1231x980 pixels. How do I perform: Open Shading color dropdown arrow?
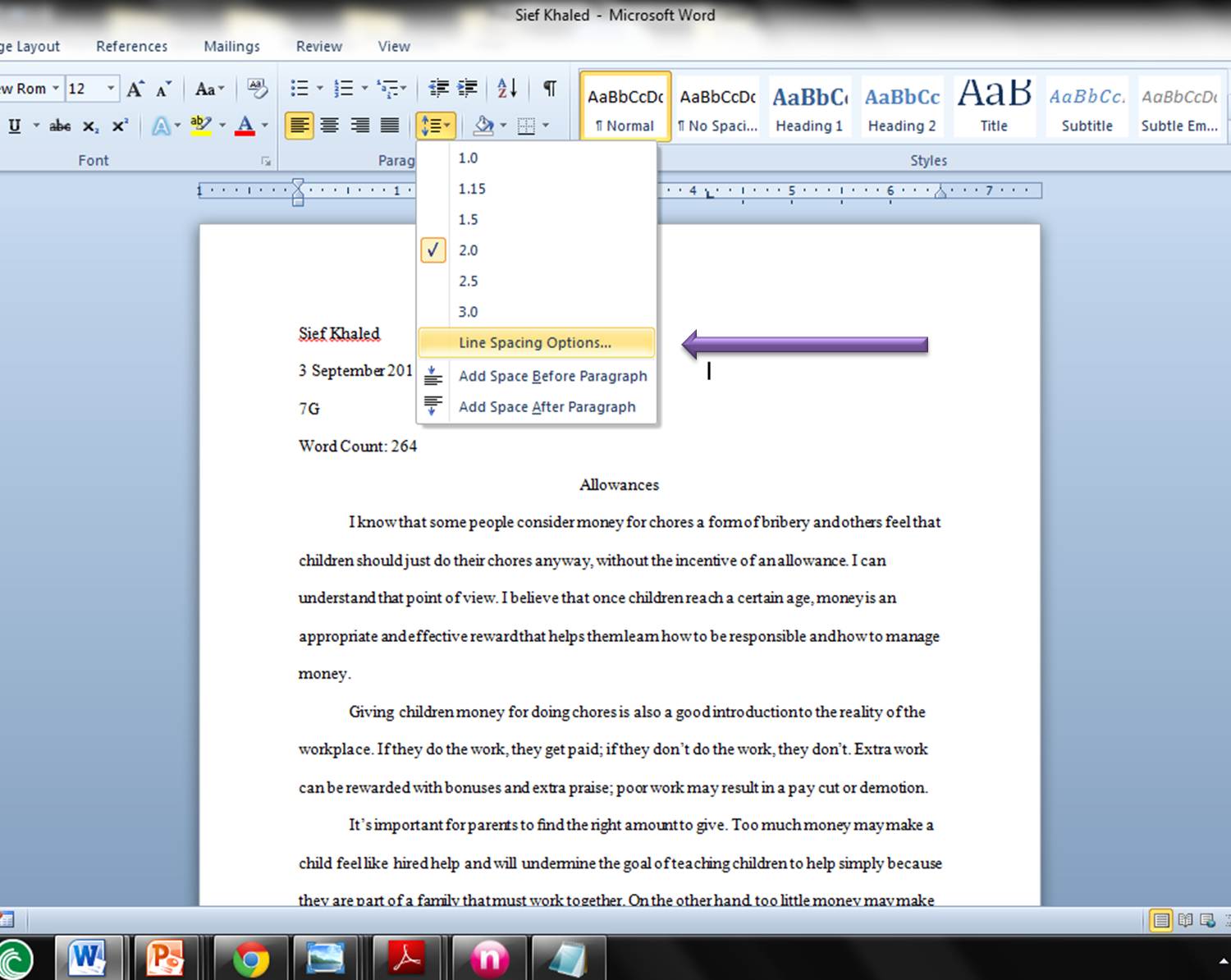[x=503, y=126]
